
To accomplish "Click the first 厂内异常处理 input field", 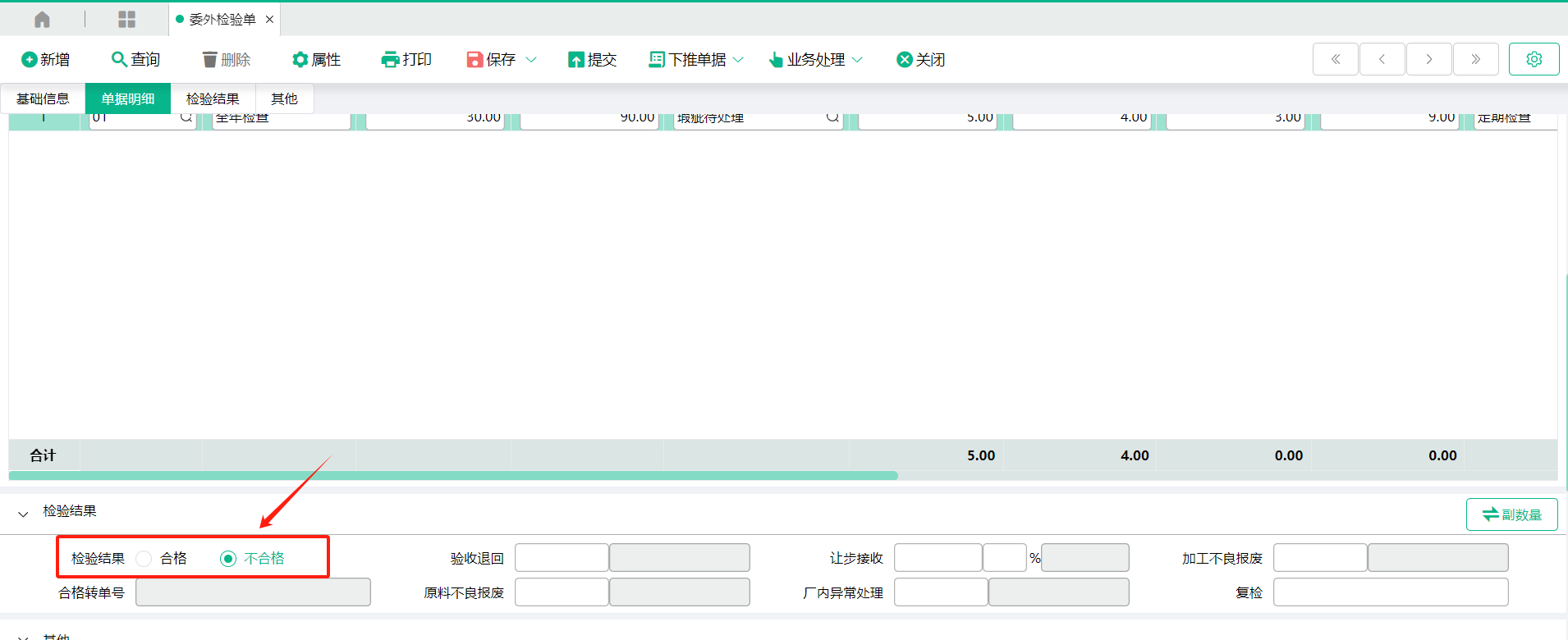I will click(941, 592).
